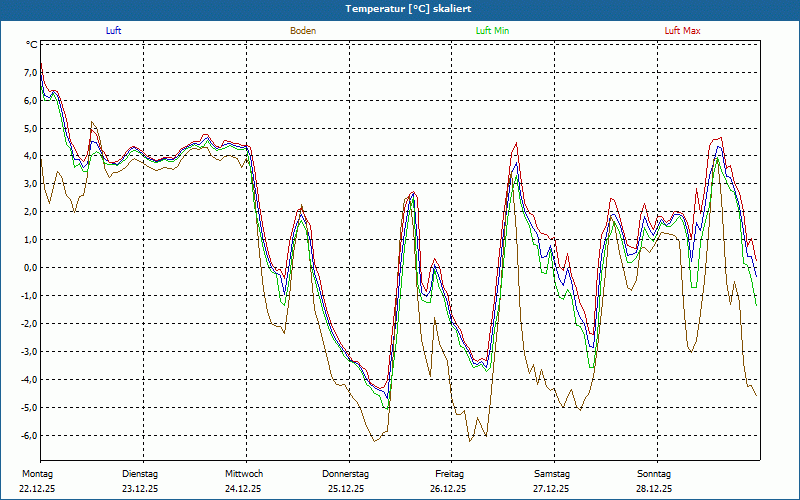
Task: Click the 0.0 y-axis value
Action: (x=29, y=268)
